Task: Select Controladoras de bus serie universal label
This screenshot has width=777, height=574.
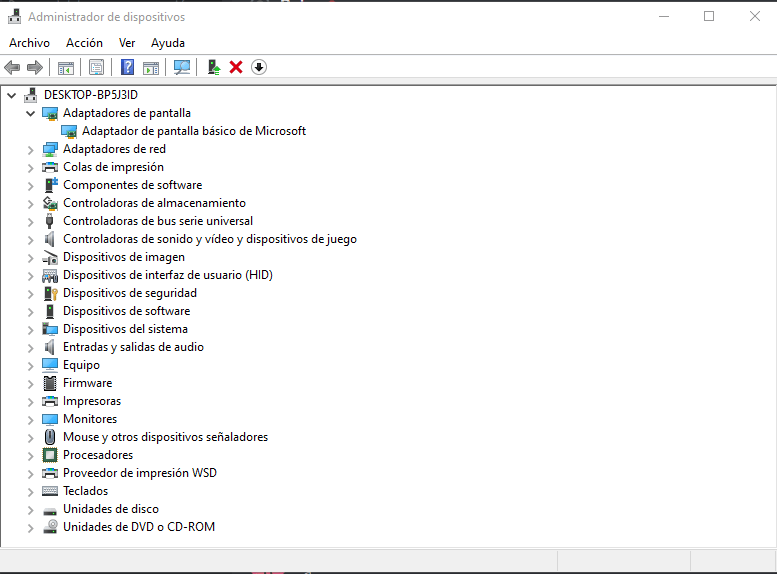Action: pyautogui.click(x=158, y=221)
